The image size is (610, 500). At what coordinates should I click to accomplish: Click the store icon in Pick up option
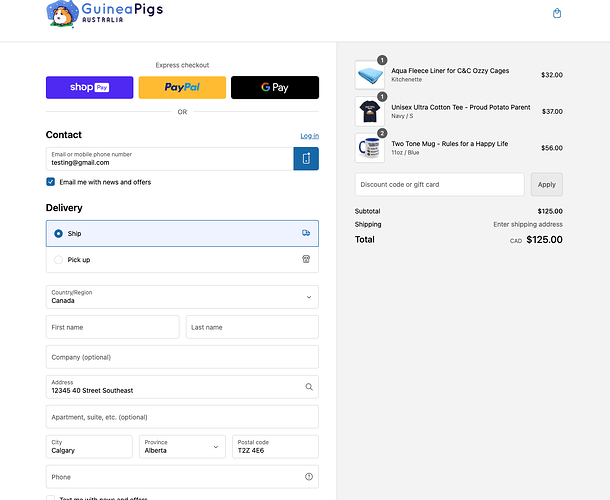tap(306, 259)
